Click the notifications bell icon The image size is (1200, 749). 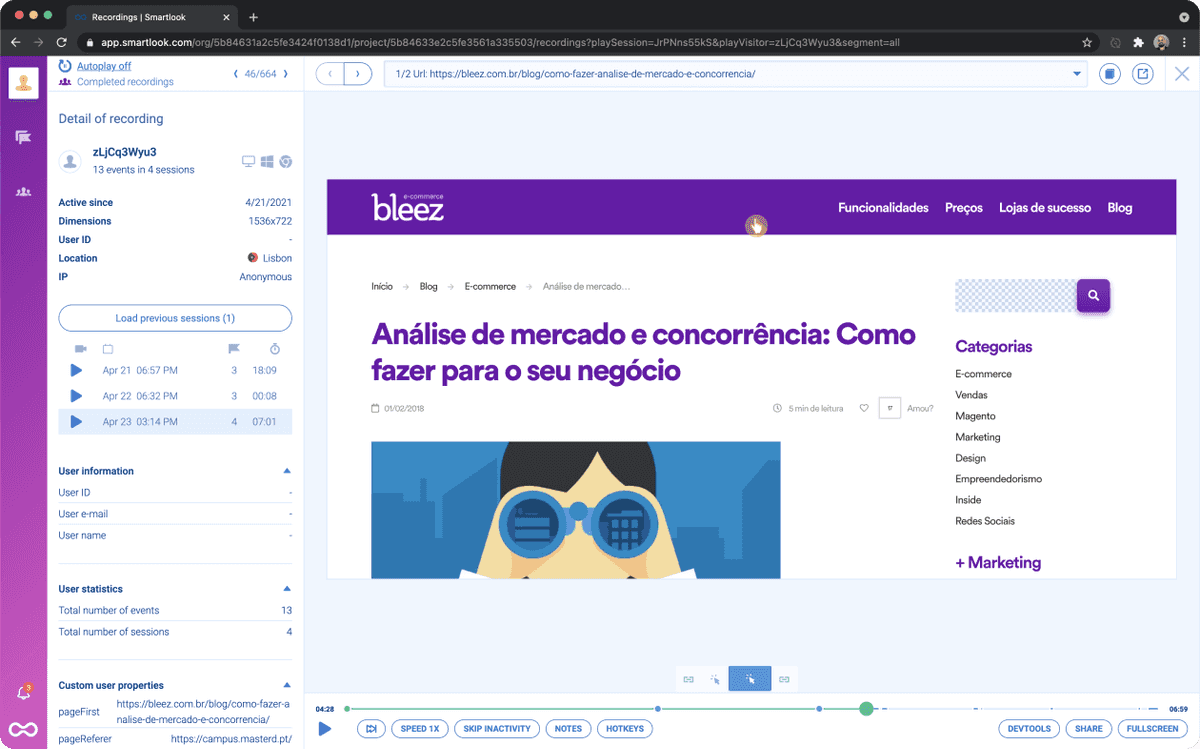click(24, 693)
